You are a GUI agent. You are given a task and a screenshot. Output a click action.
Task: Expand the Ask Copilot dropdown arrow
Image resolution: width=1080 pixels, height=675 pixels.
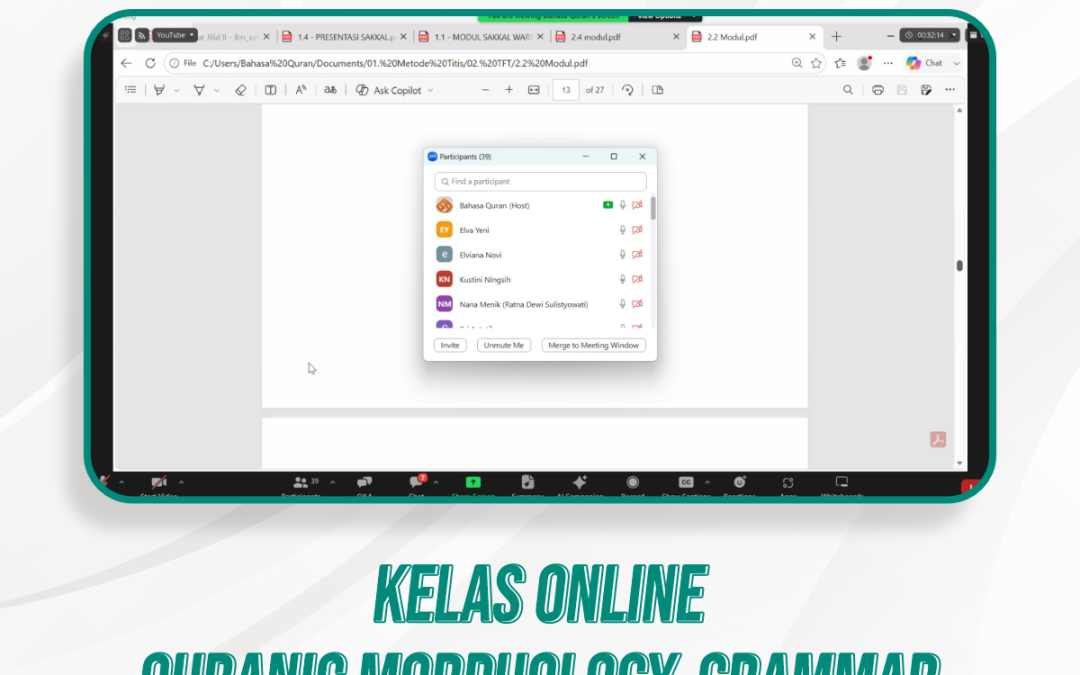(x=430, y=90)
